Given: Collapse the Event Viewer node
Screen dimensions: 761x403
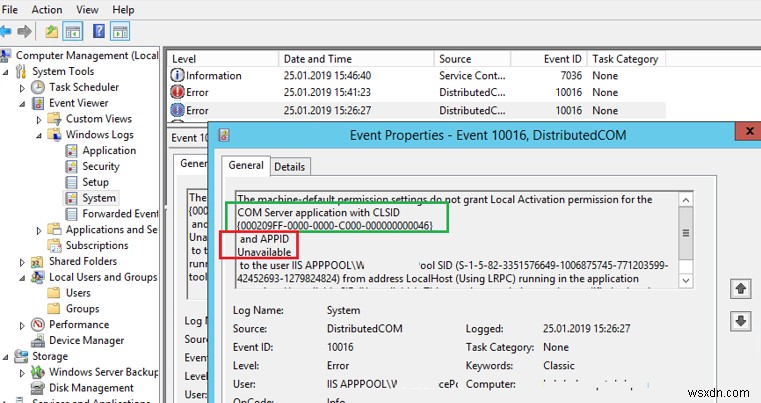Looking at the screenshot, I should click(x=22, y=104).
